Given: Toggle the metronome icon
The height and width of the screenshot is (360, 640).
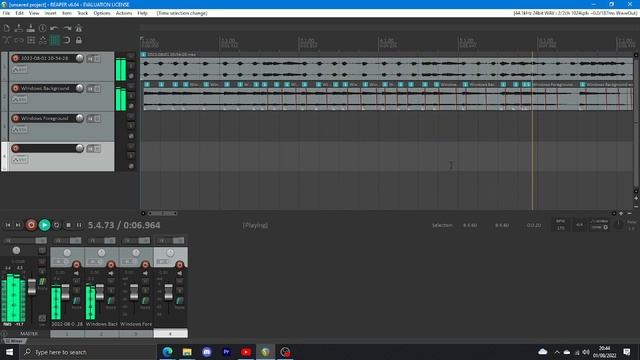Looking at the screenshot, I should tap(78, 28).
